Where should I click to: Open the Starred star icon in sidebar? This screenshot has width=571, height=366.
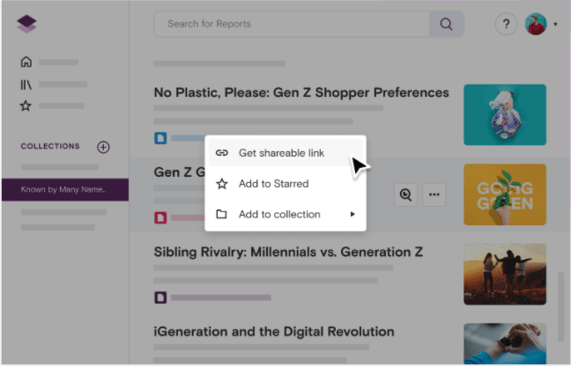26,106
